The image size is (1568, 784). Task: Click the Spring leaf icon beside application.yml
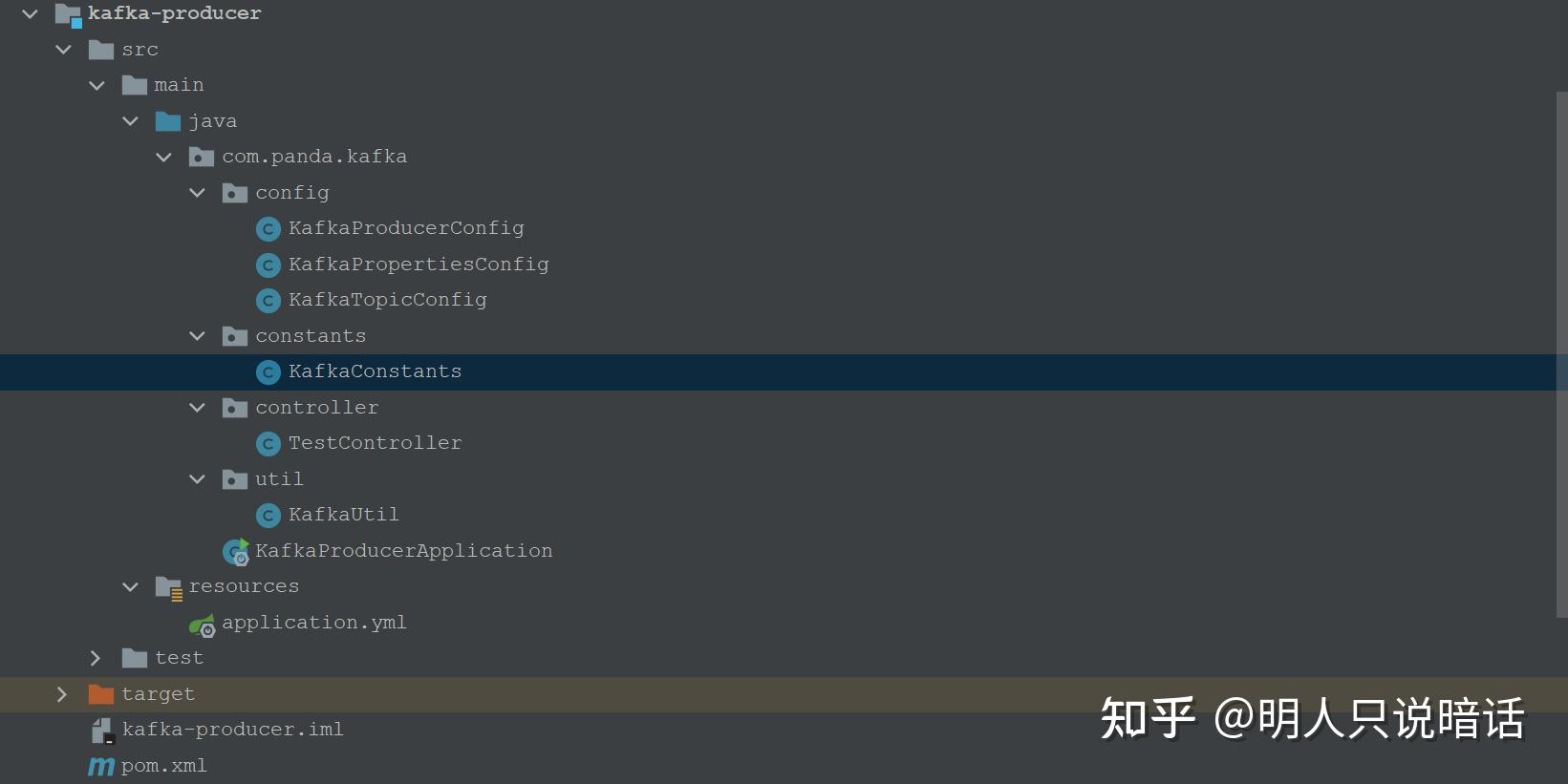pos(202,625)
